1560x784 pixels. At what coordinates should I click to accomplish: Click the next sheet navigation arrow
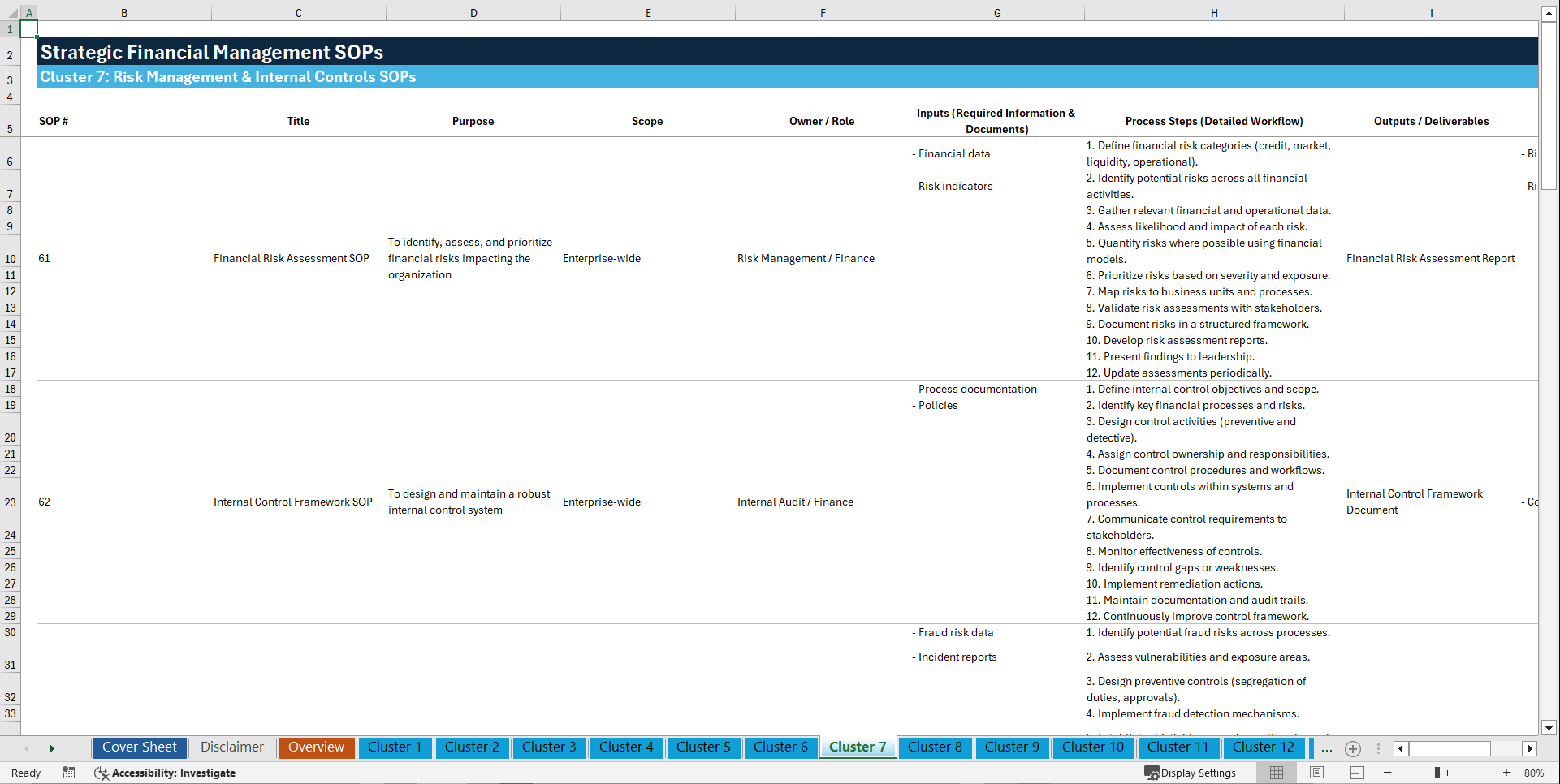pos(52,748)
